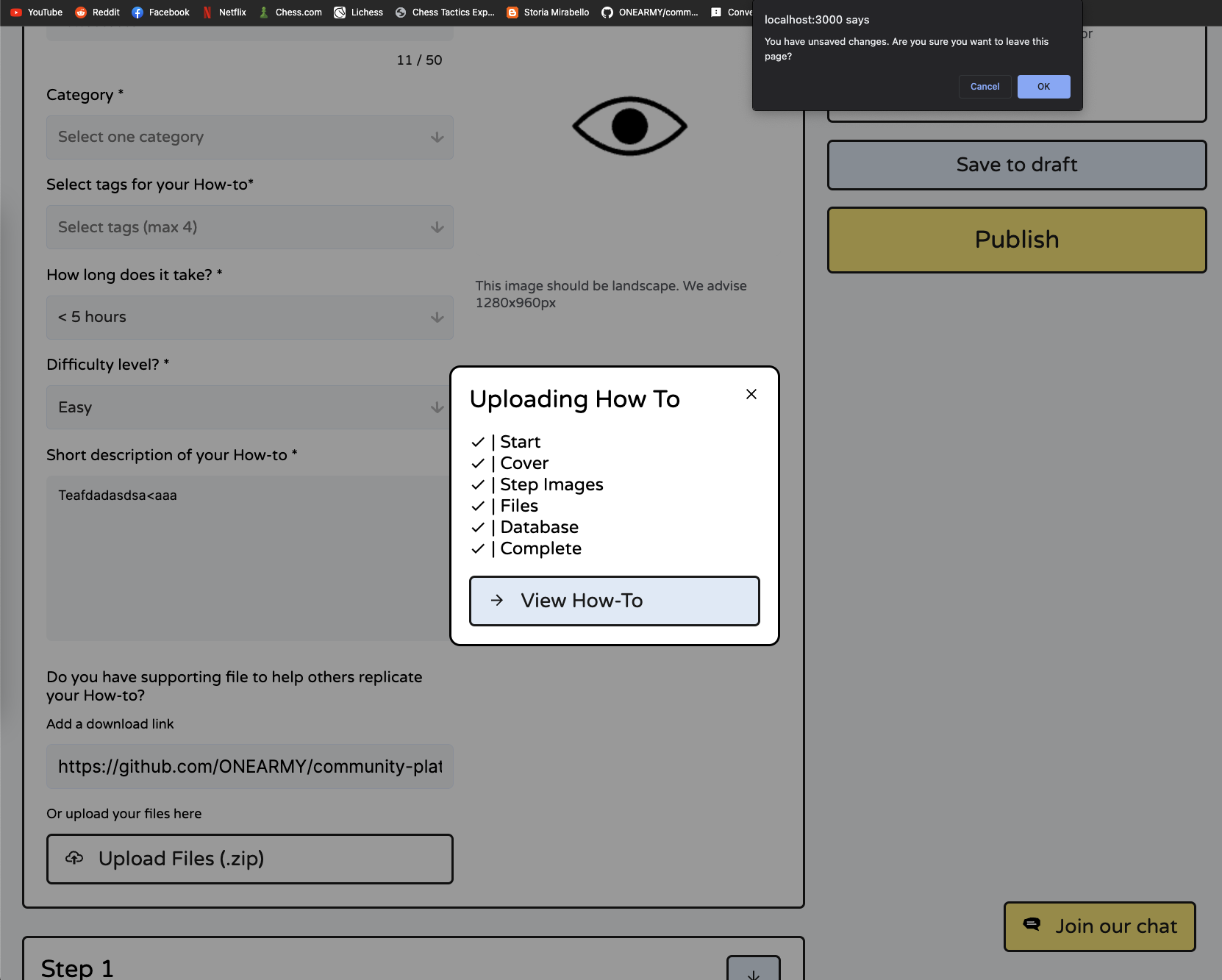Click the View How-To button
Viewport: 1222px width, 980px height.
(615, 601)
